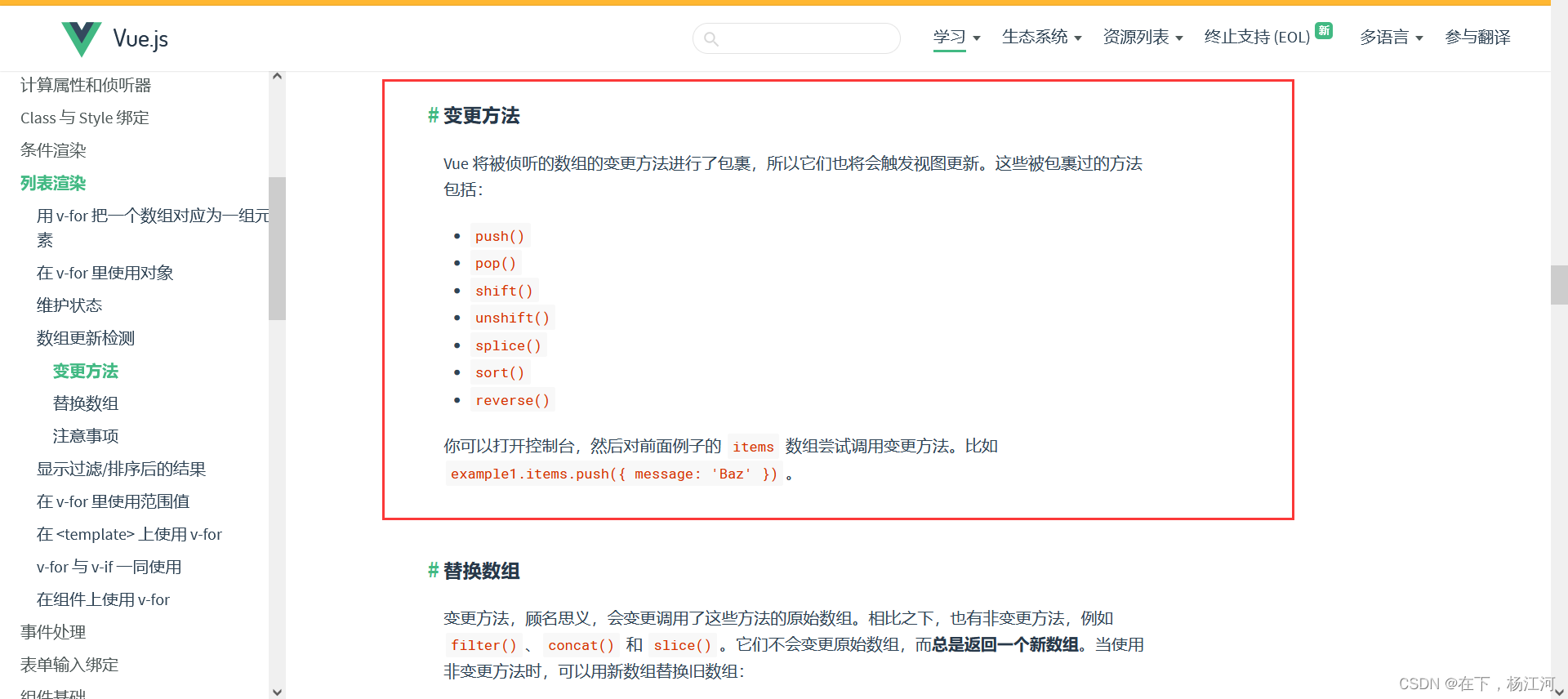Jump to 在 v-for 里使用对象 section
The image size is (1568, 699).
coord(105,273)
